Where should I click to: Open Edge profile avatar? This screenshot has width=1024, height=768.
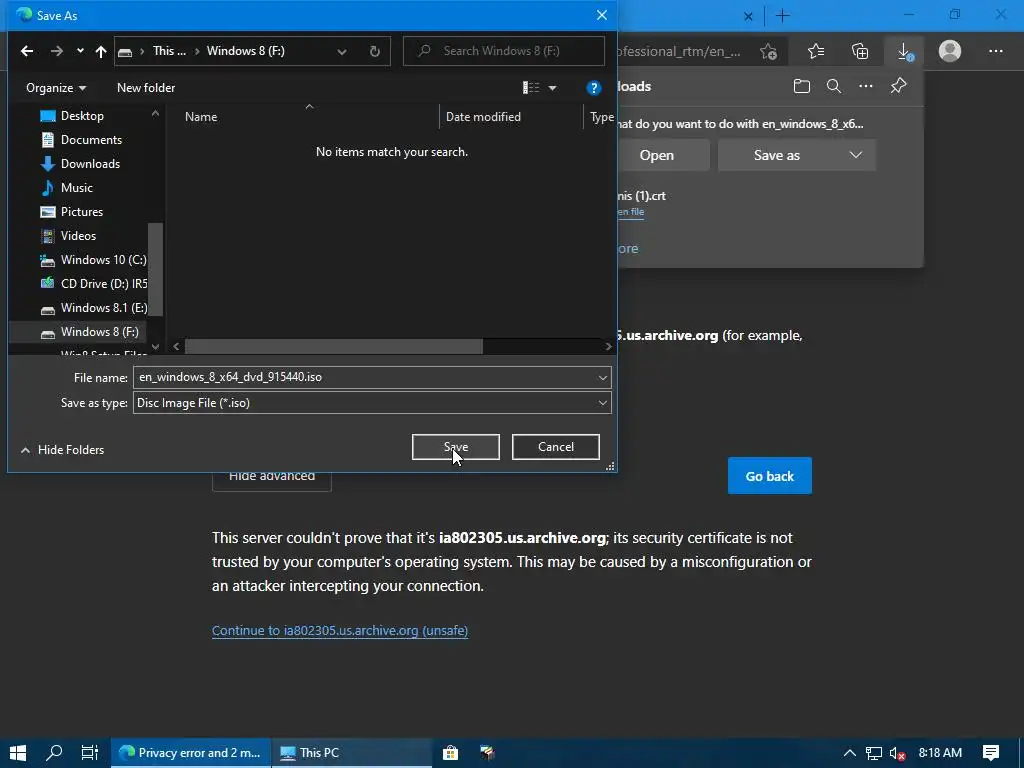[x=950, y=51]
